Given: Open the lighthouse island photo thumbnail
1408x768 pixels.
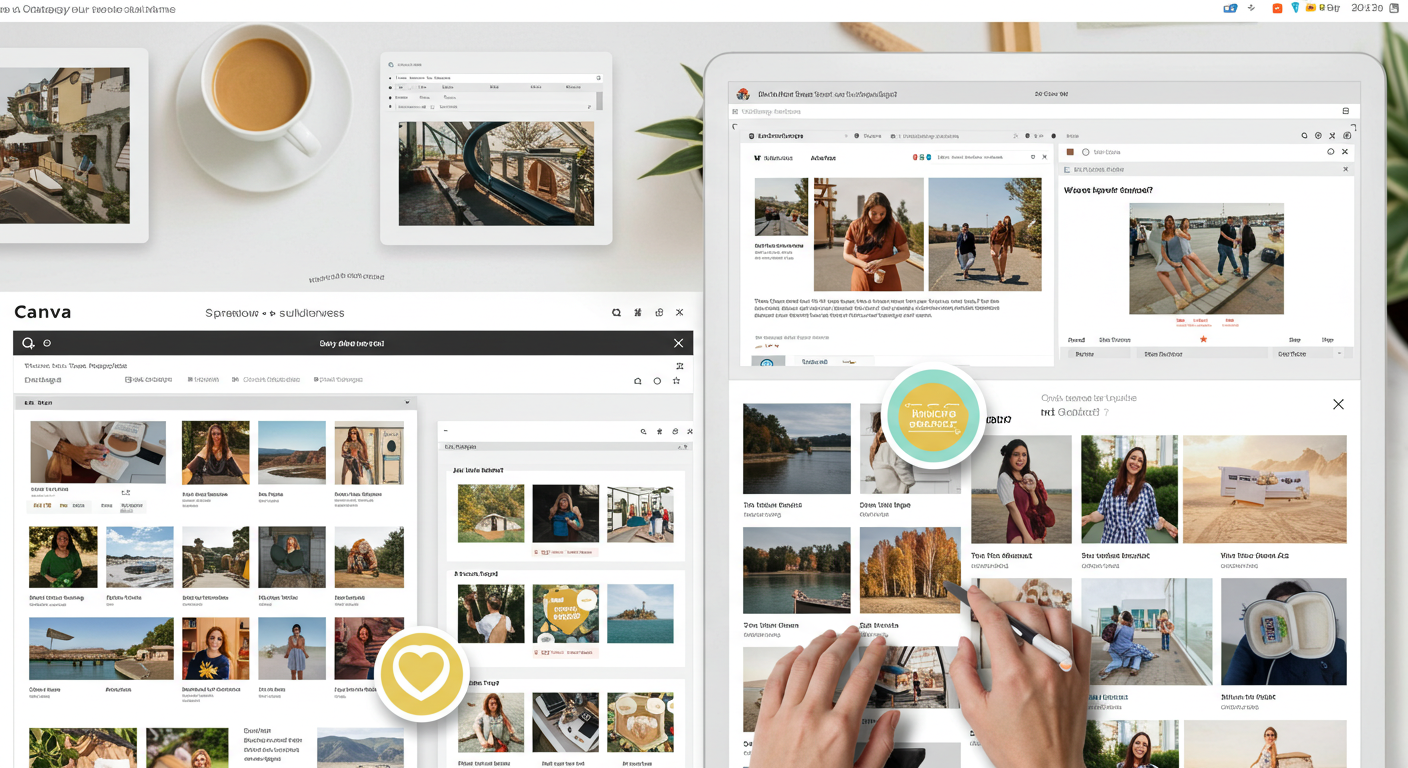Looking at the screenshot, I should (640, 613).
